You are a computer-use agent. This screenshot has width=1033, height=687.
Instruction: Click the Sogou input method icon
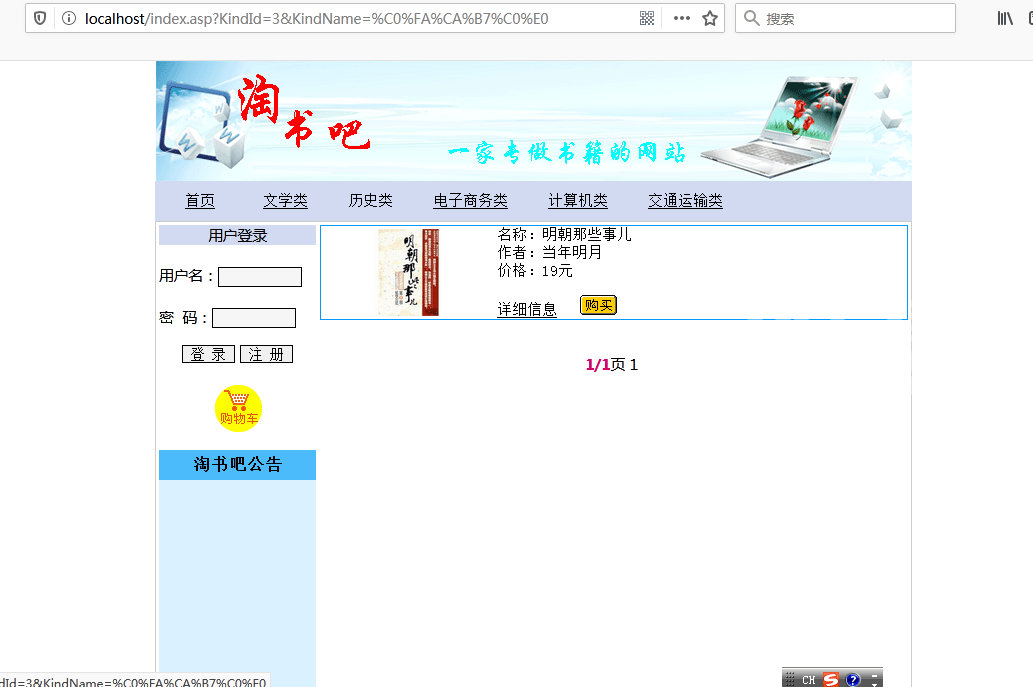point(831,680)
